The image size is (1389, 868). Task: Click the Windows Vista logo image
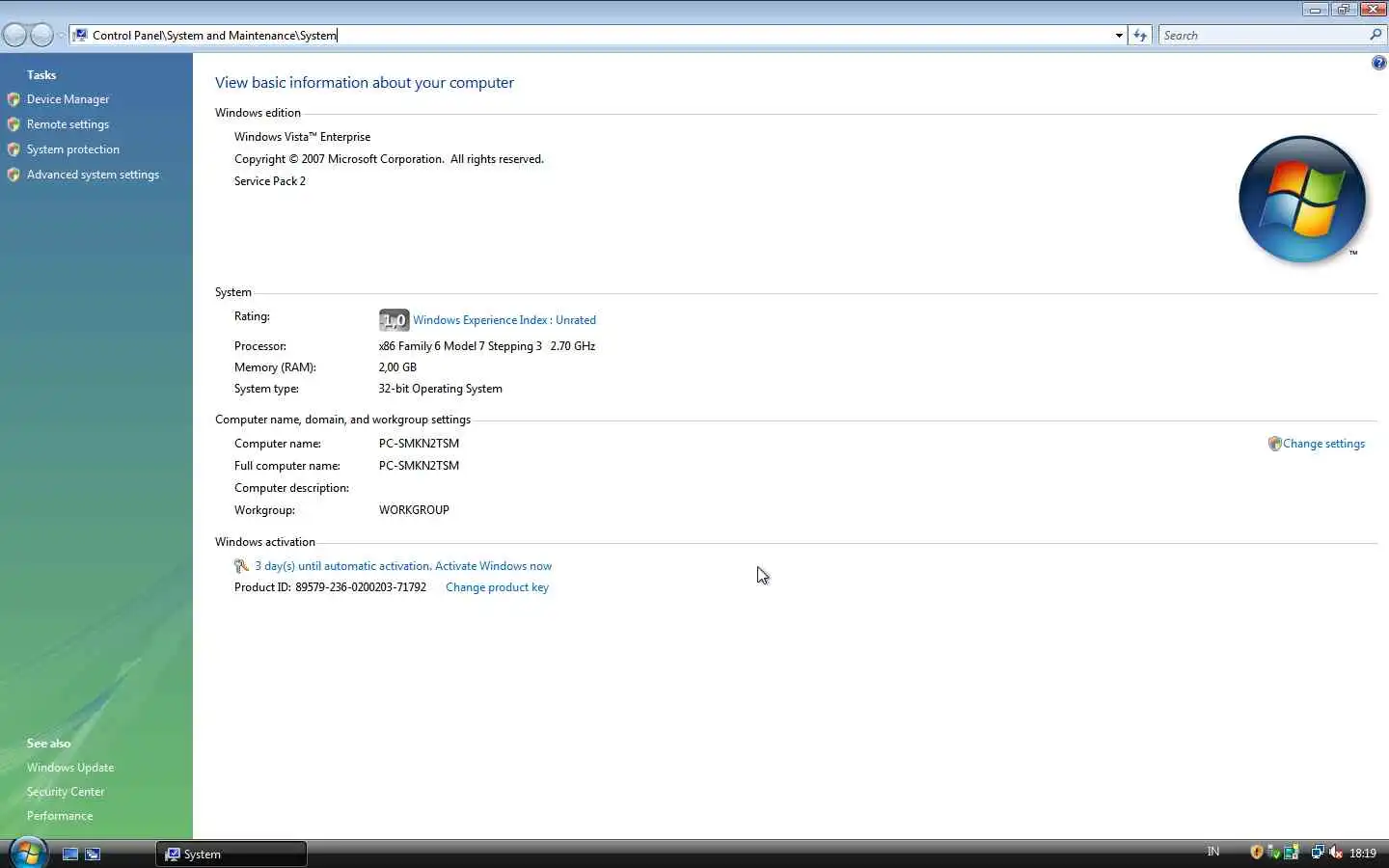tap(1302, 199)
